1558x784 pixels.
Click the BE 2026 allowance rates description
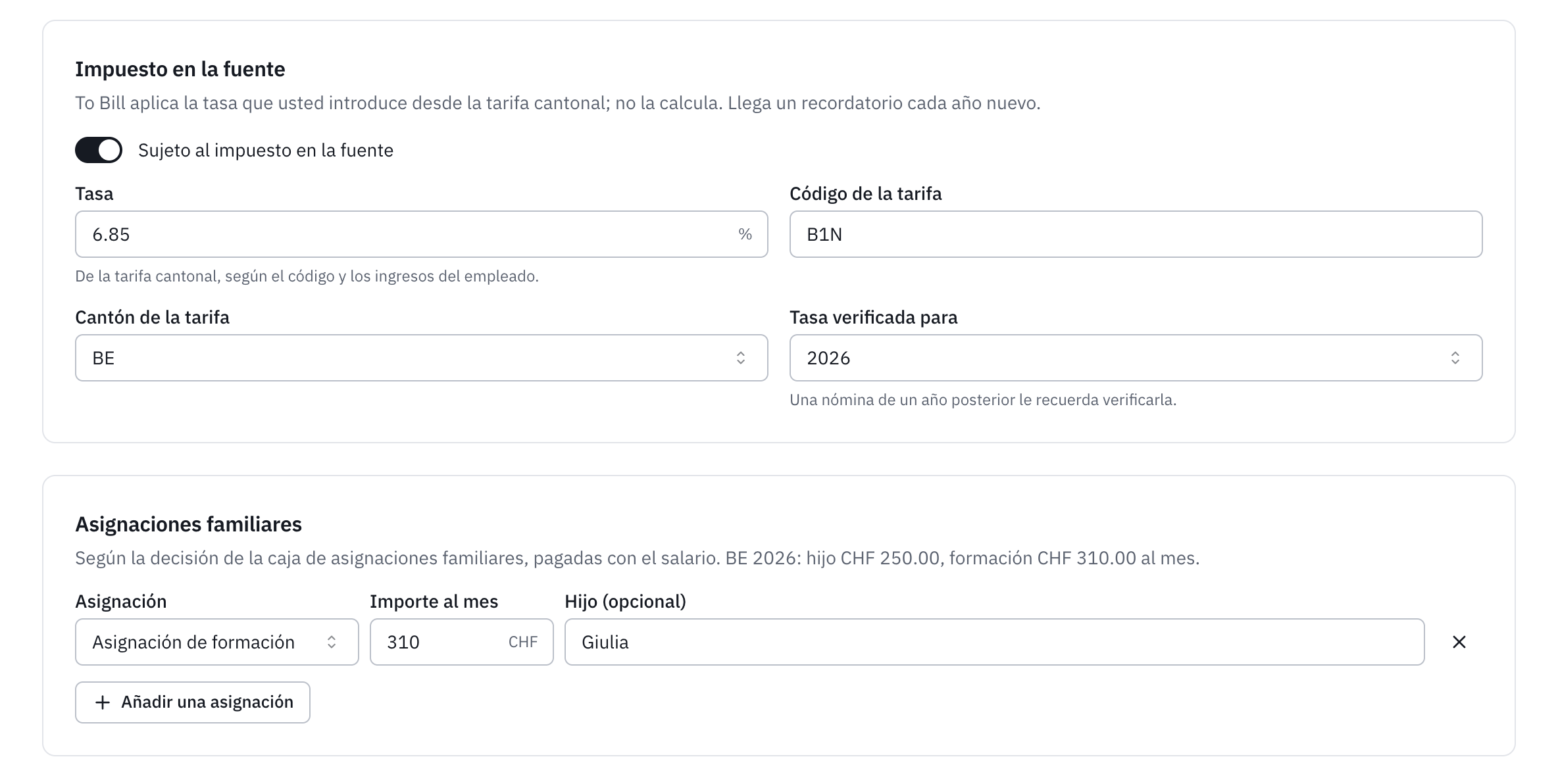[x=637, y=558]
